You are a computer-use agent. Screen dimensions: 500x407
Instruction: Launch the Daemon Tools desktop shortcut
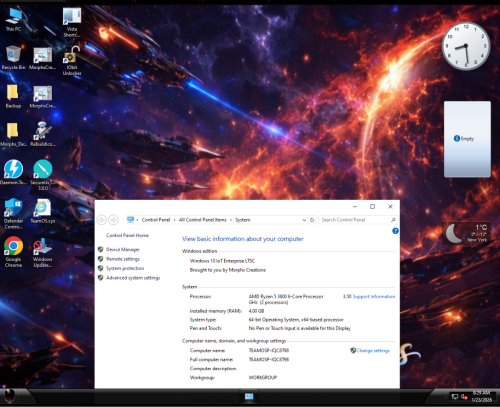[13, 172]
